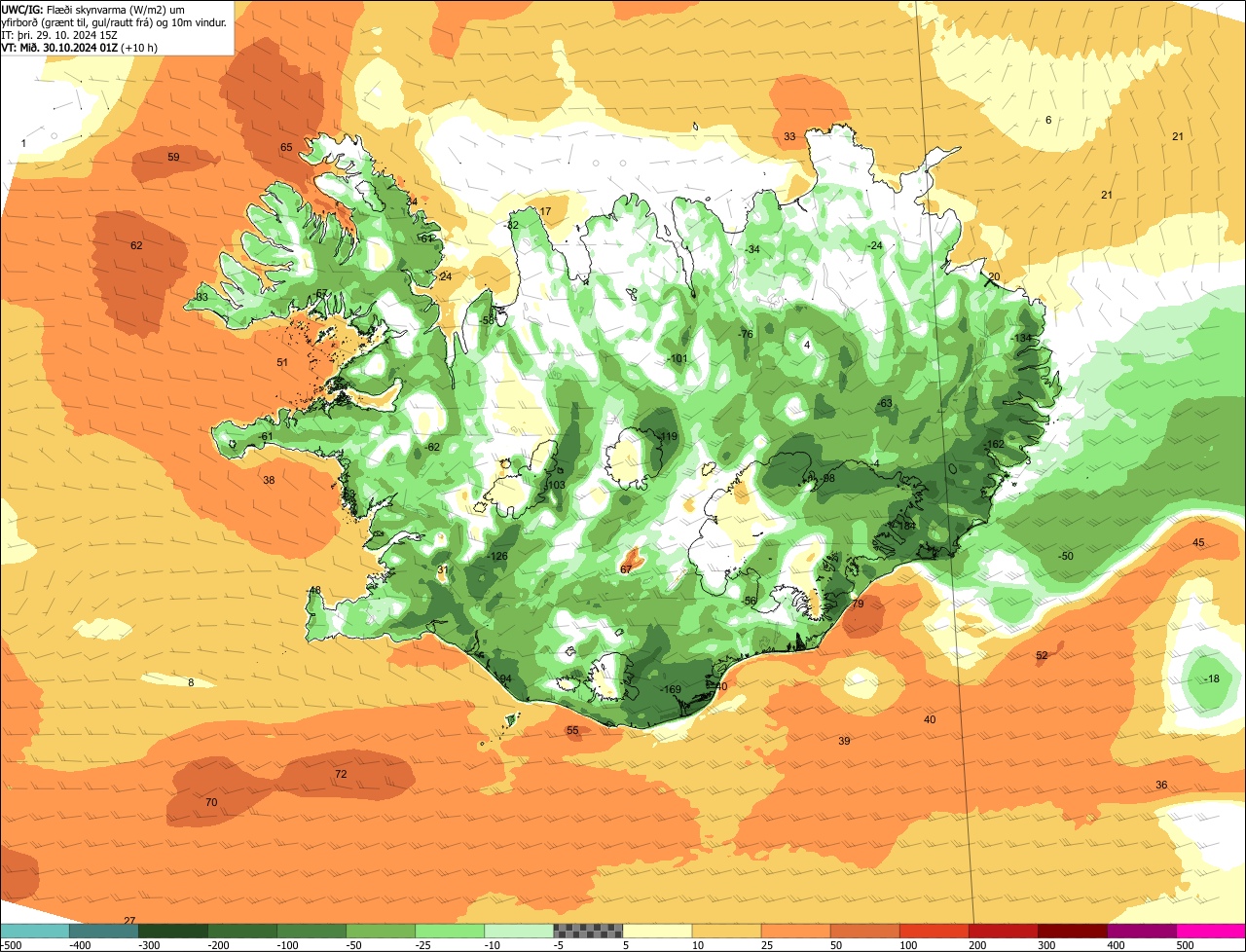Pick the orange 25 to 50 legend swatch
Viewport: 1246px width, 952px height.
tap(795, 931)
